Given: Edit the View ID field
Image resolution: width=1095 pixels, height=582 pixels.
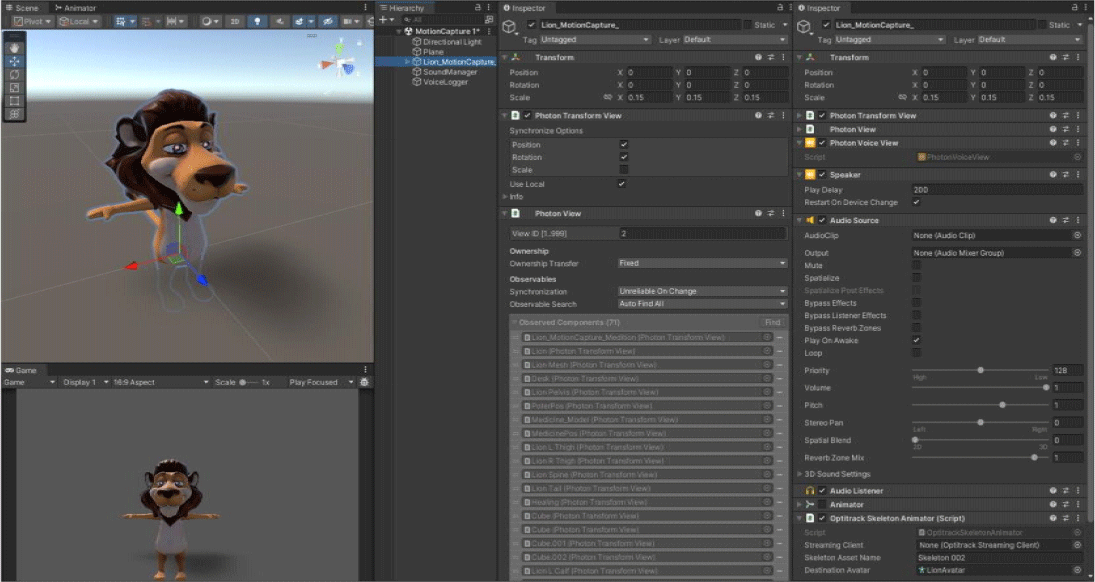Looking at the screenshot, I should [x=702, y=234].
